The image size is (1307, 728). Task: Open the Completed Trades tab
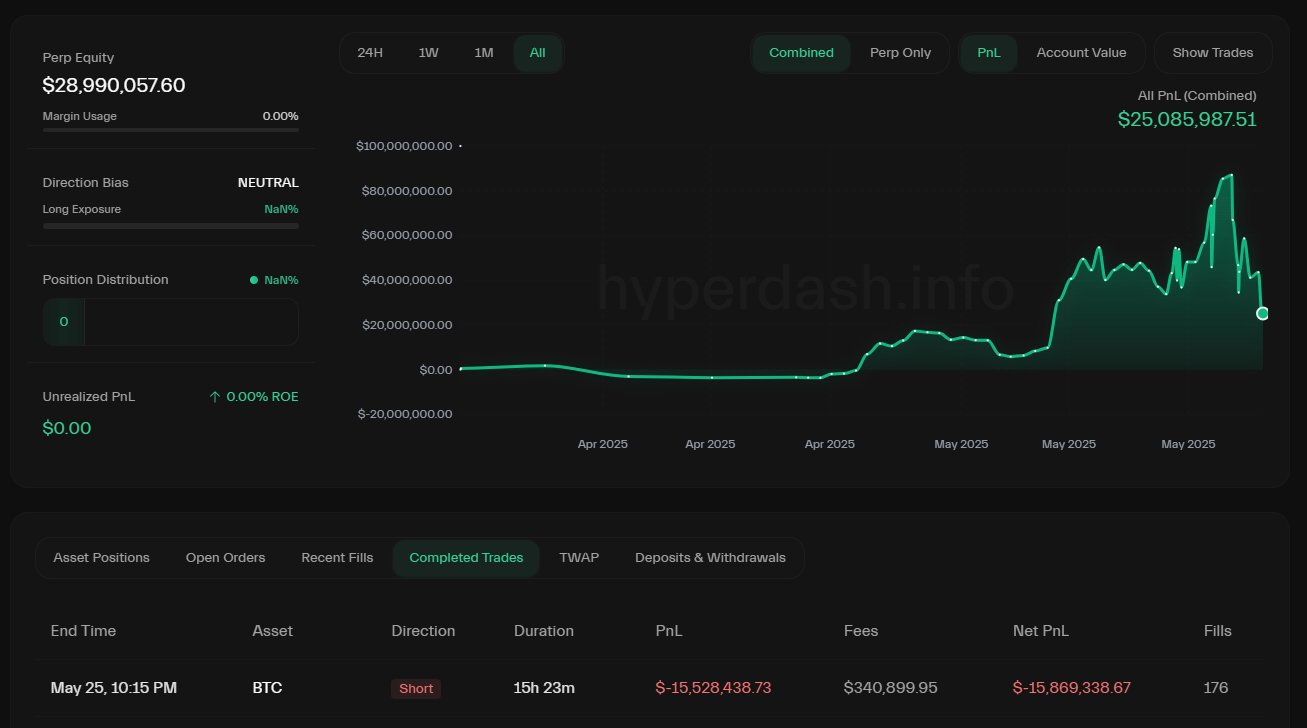466,558
